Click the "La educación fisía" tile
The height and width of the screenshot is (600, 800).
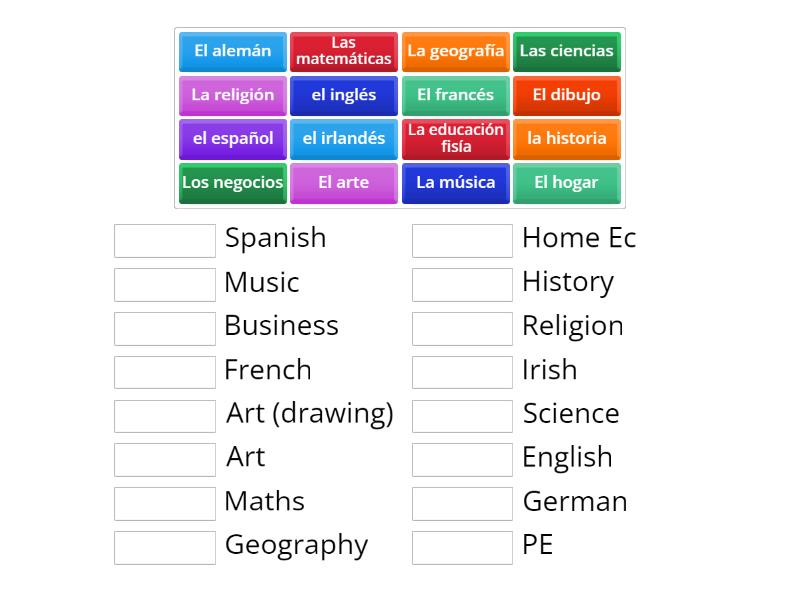pos(456,139)
